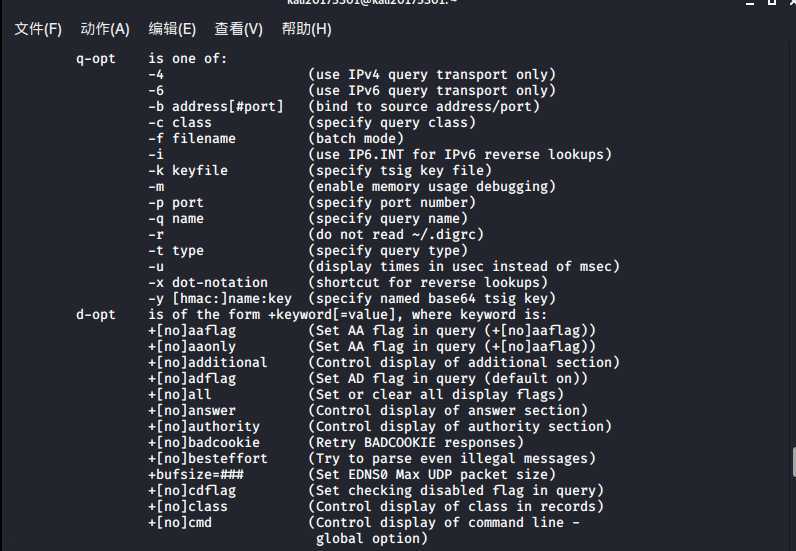Click the +[no]badcookie option line
The image size is (796, 551).
(336, 443)
